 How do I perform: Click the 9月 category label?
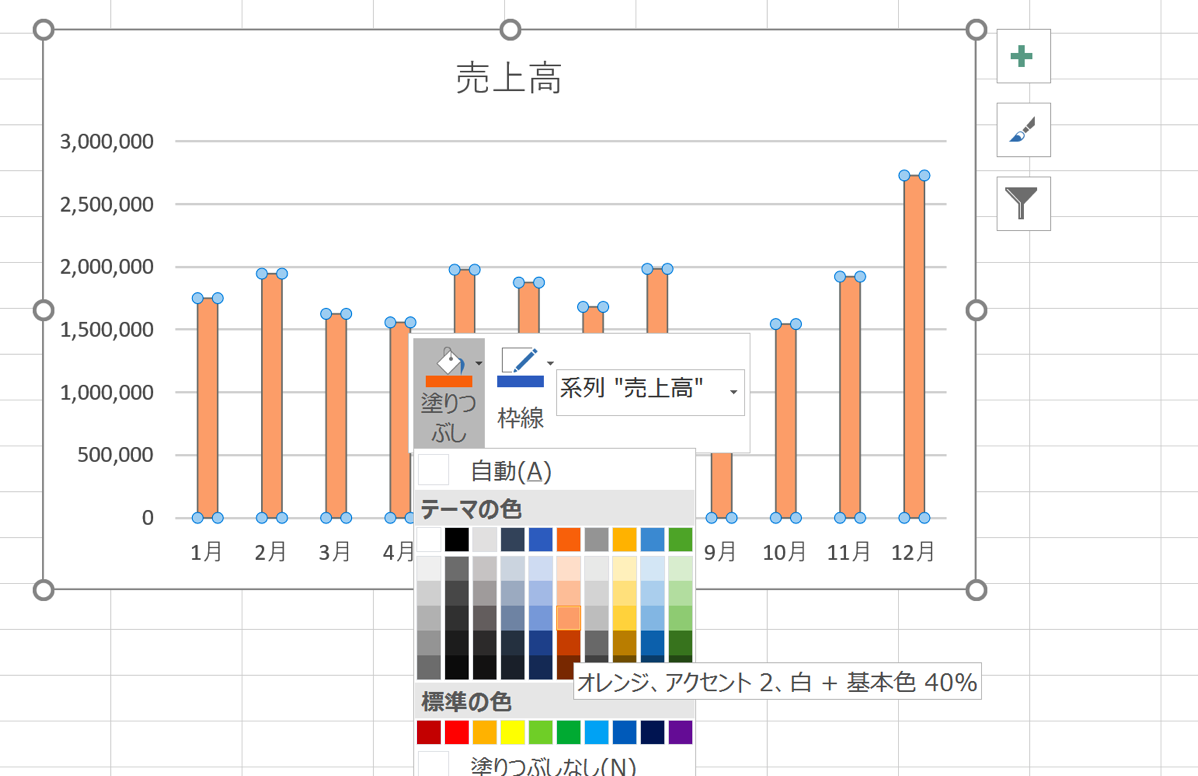point(720,551)
